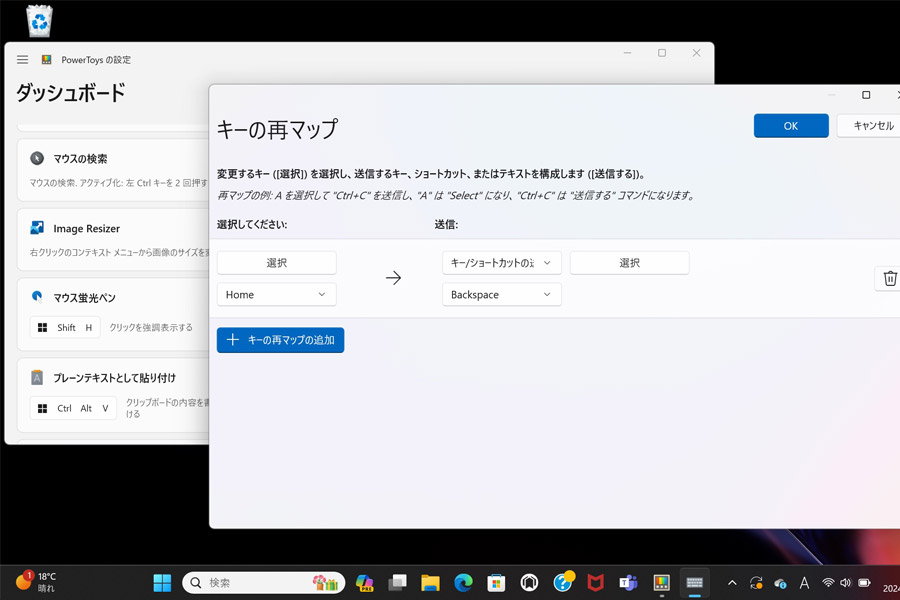Open McAfee from the taskbar

tap(595, 583)
